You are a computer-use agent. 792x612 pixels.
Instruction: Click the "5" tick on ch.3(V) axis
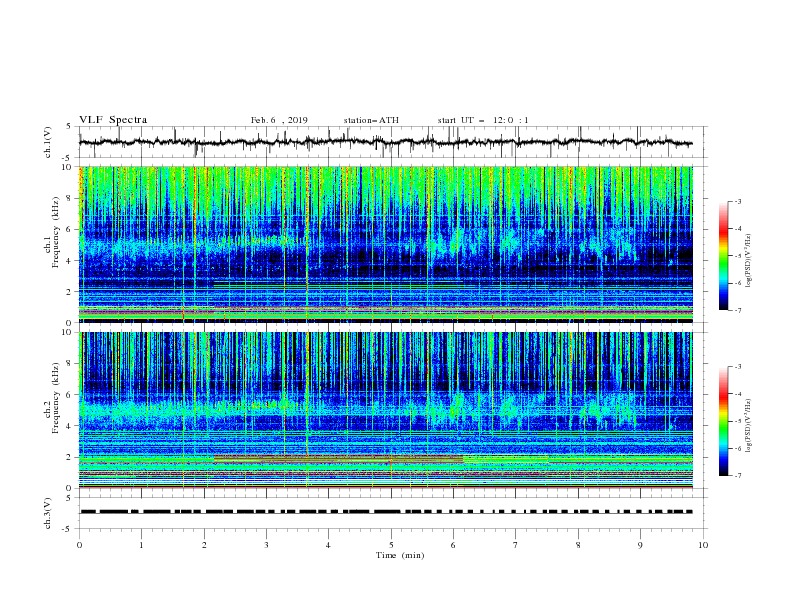(69, 498)
